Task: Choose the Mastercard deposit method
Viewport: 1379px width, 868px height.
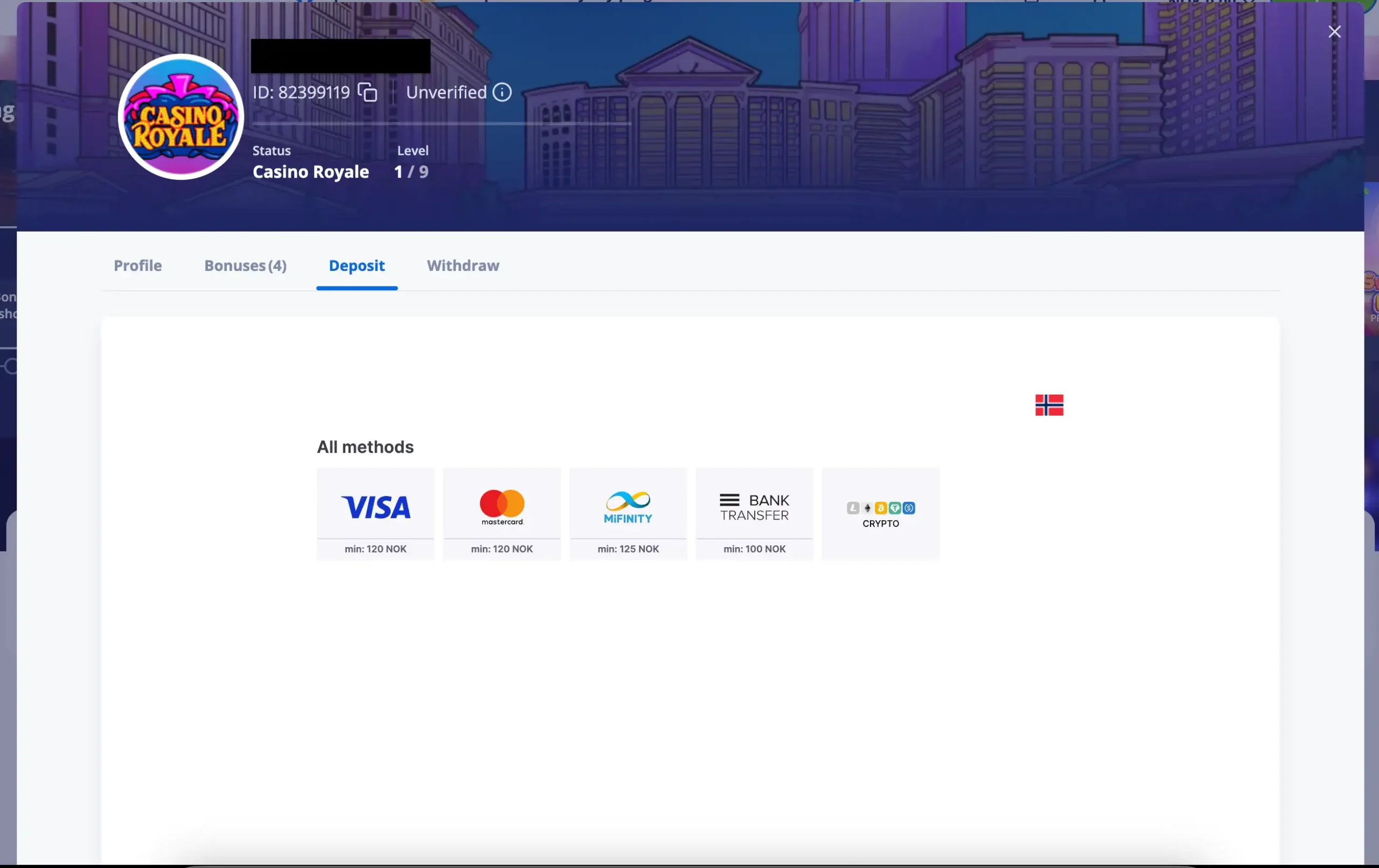Action: point(502,514)
